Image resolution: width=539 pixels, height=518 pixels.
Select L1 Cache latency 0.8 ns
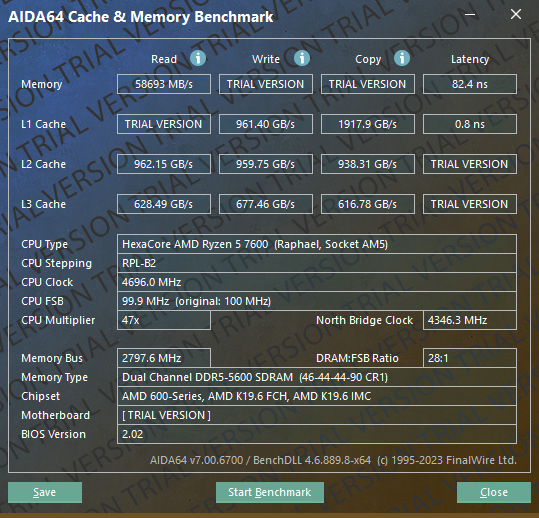tap(470, 124)
